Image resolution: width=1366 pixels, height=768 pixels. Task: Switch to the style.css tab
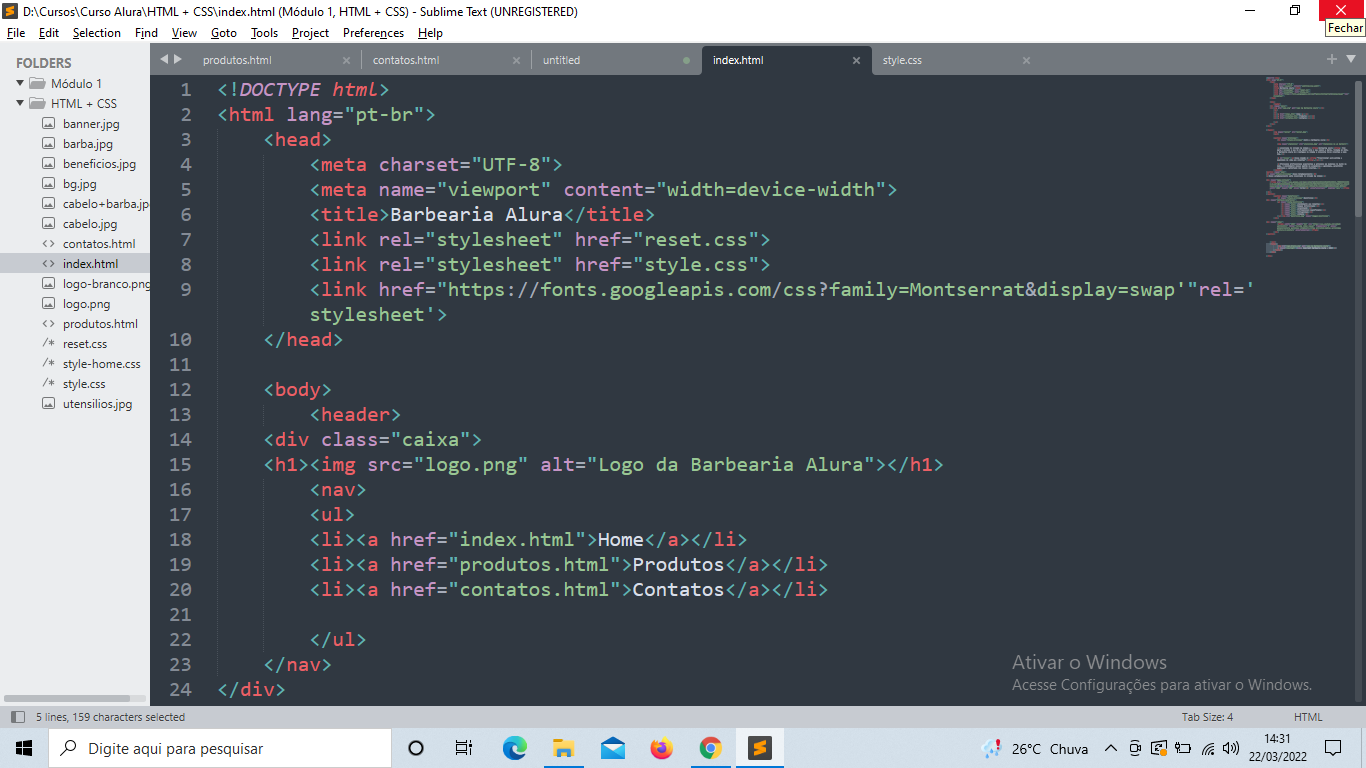[902, 60]
